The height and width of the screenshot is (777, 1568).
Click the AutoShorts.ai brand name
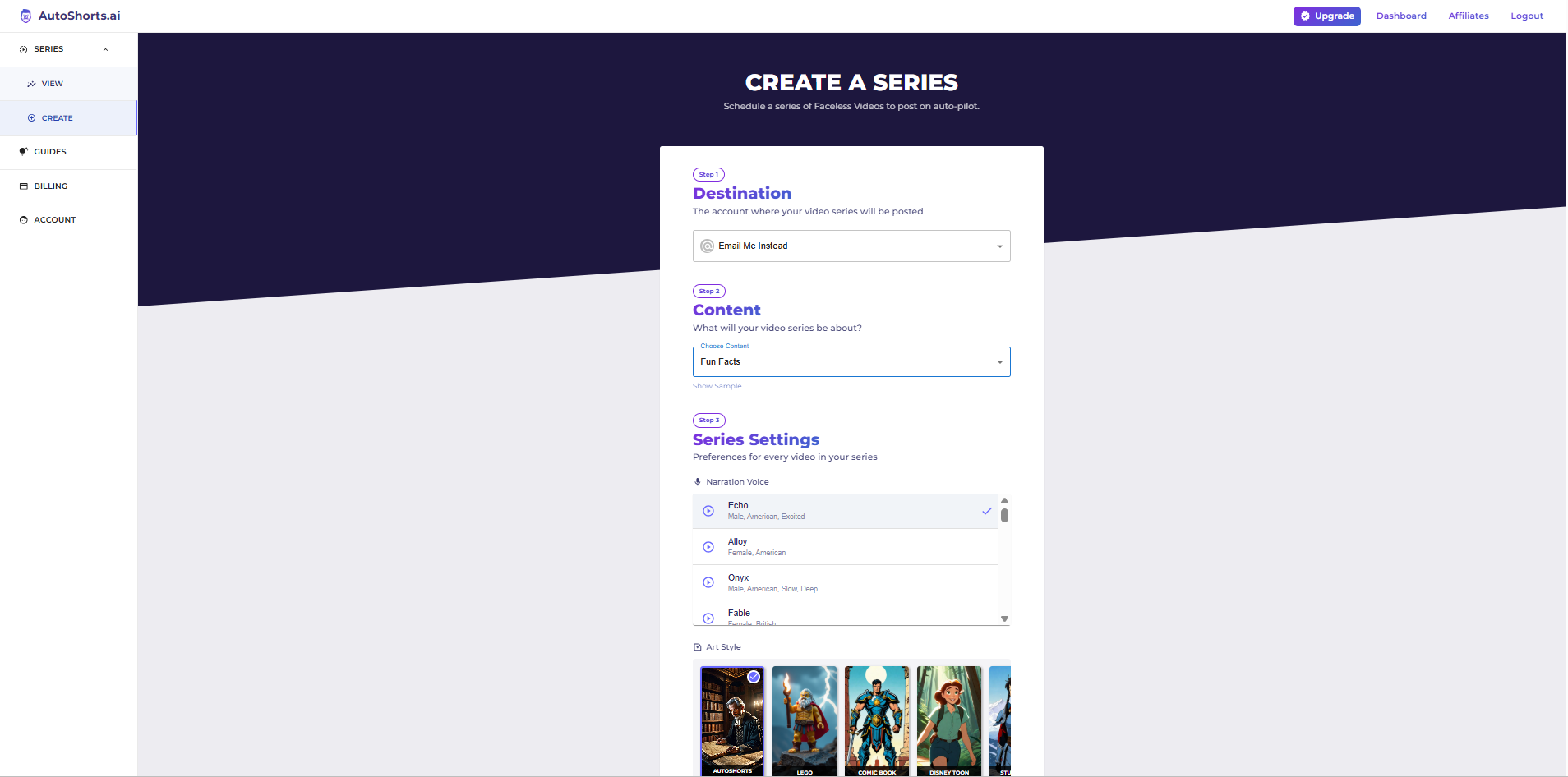[x=79, y=16]
